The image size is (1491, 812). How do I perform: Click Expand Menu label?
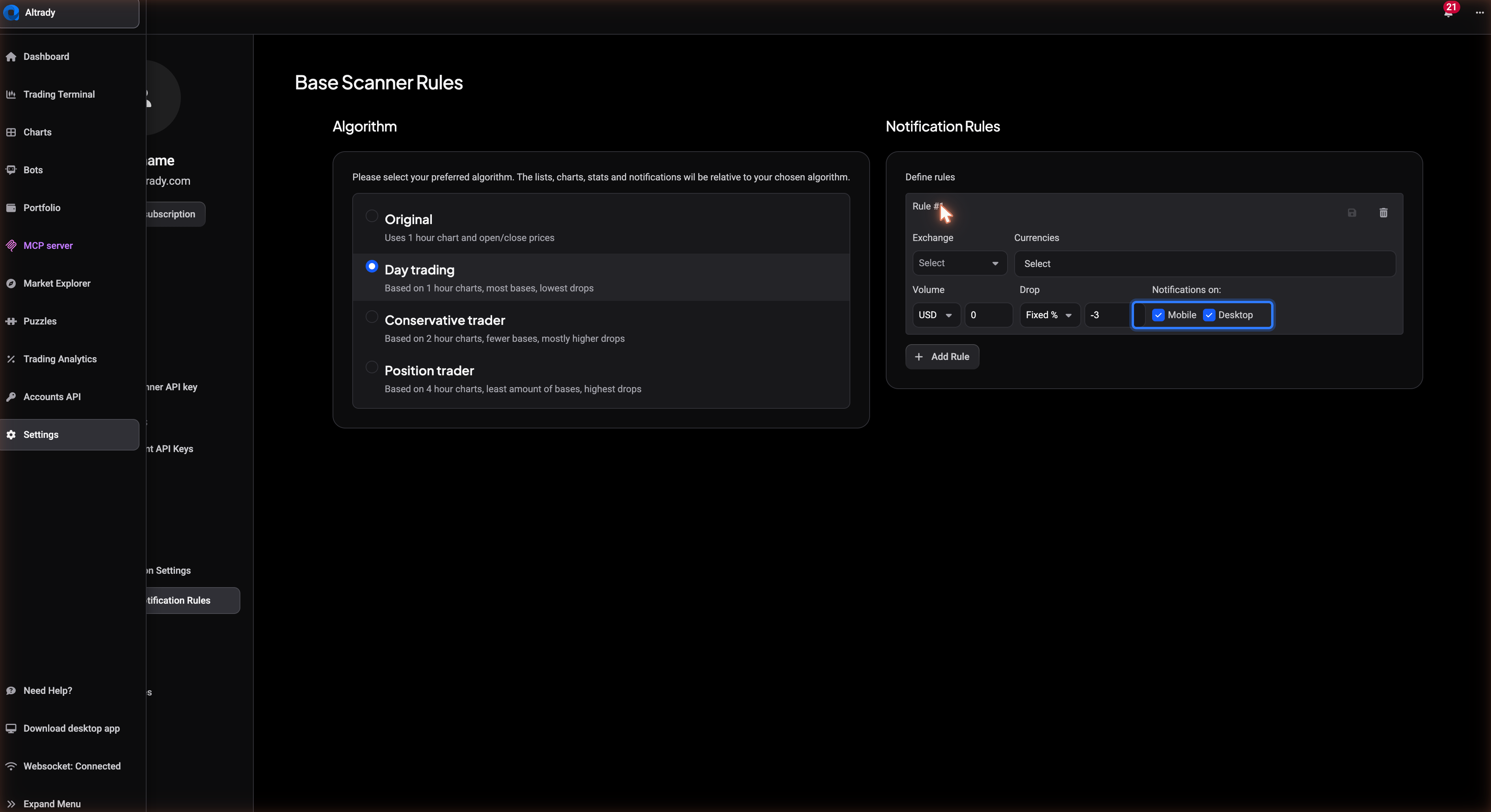point(52,804)
